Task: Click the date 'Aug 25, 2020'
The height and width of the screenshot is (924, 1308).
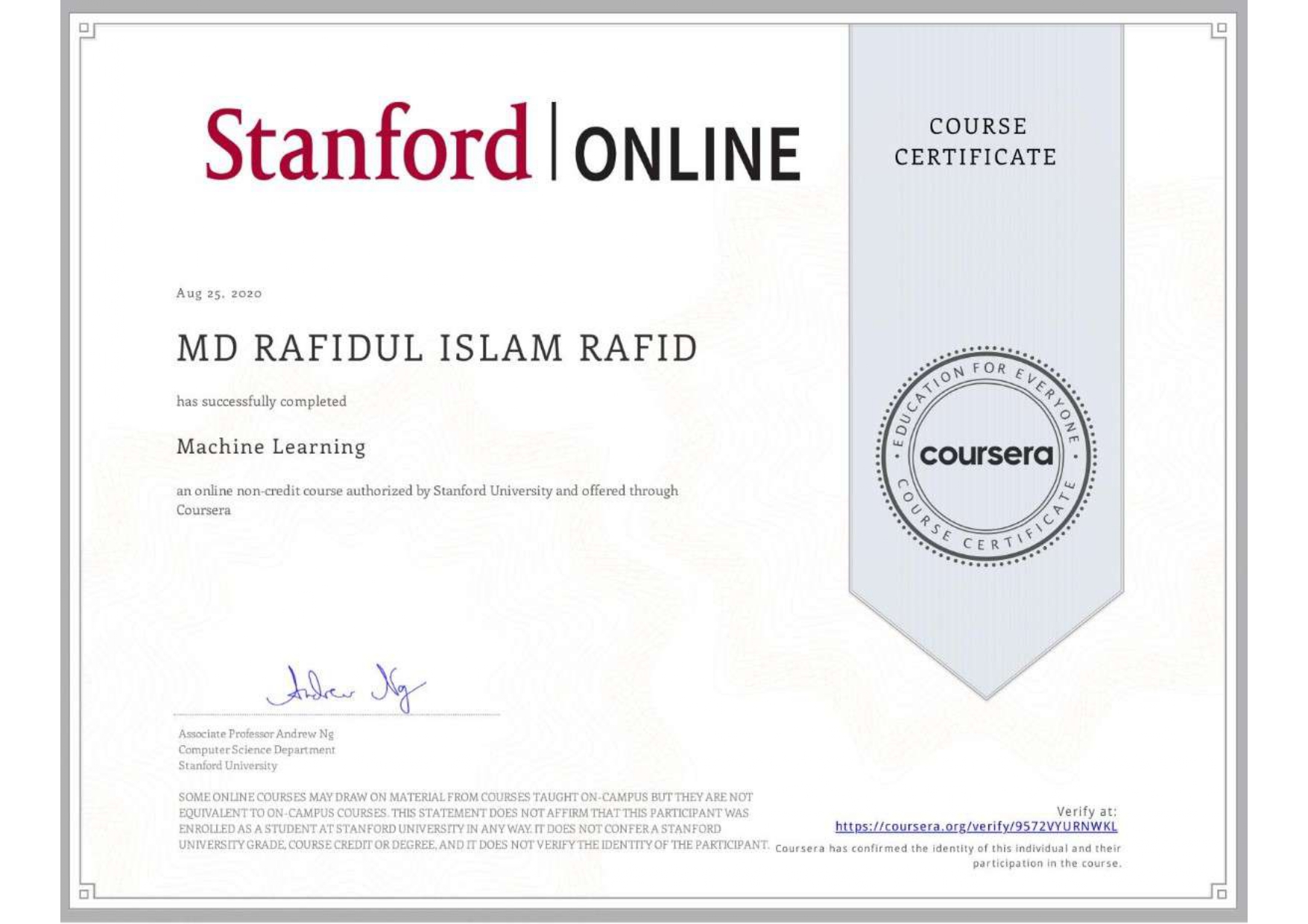Action: tap(219, 294)
